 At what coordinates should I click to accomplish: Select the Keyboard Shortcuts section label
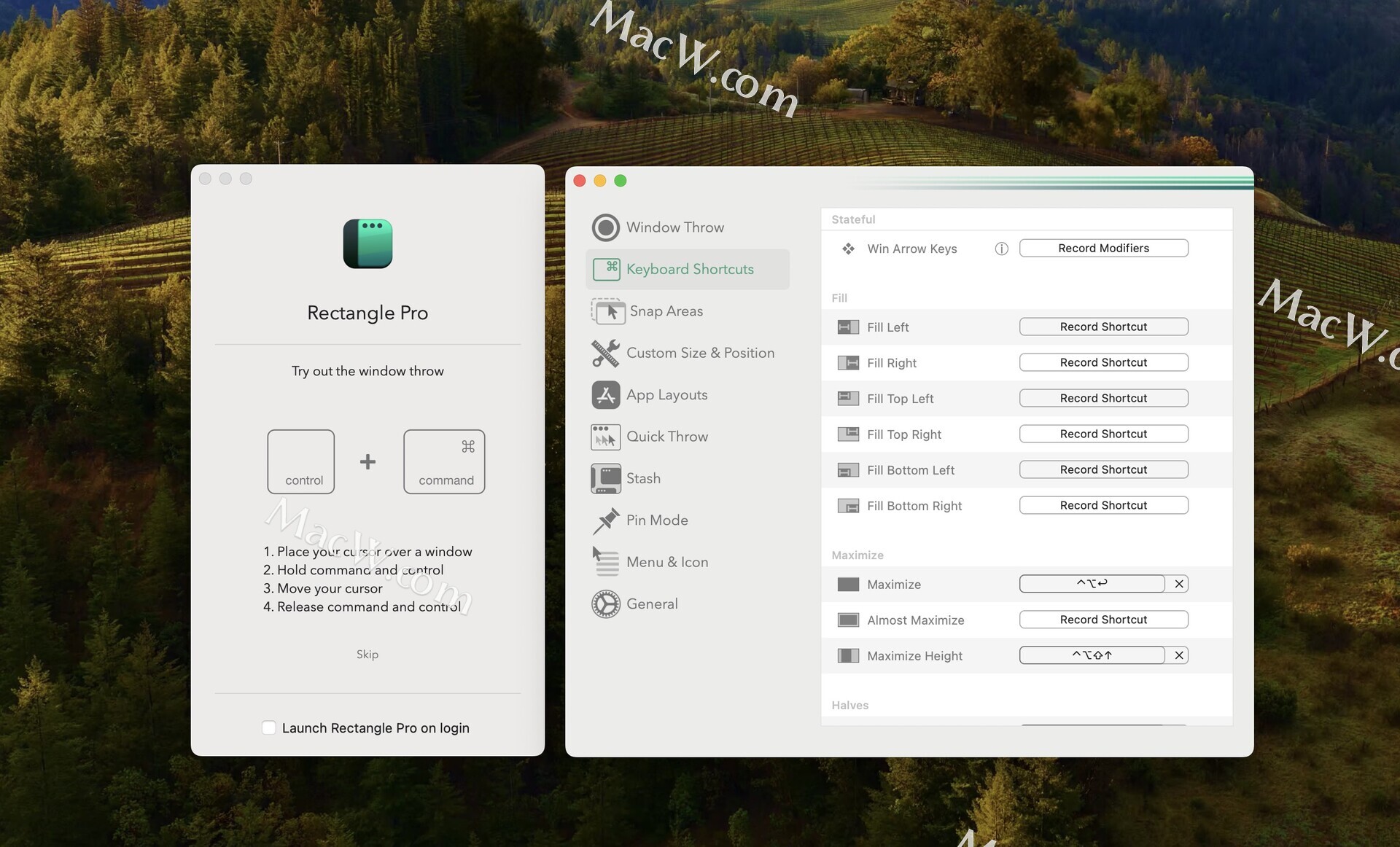[690, 269]
